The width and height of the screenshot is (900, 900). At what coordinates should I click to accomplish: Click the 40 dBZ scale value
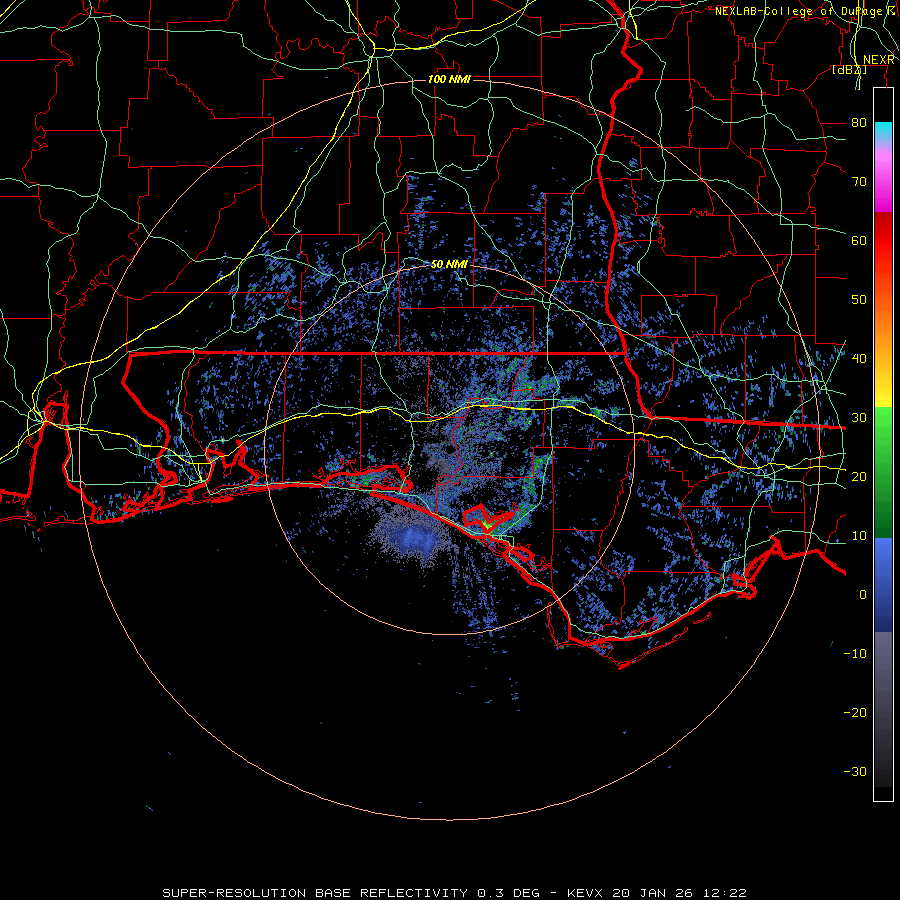click(x=859, y=358)
